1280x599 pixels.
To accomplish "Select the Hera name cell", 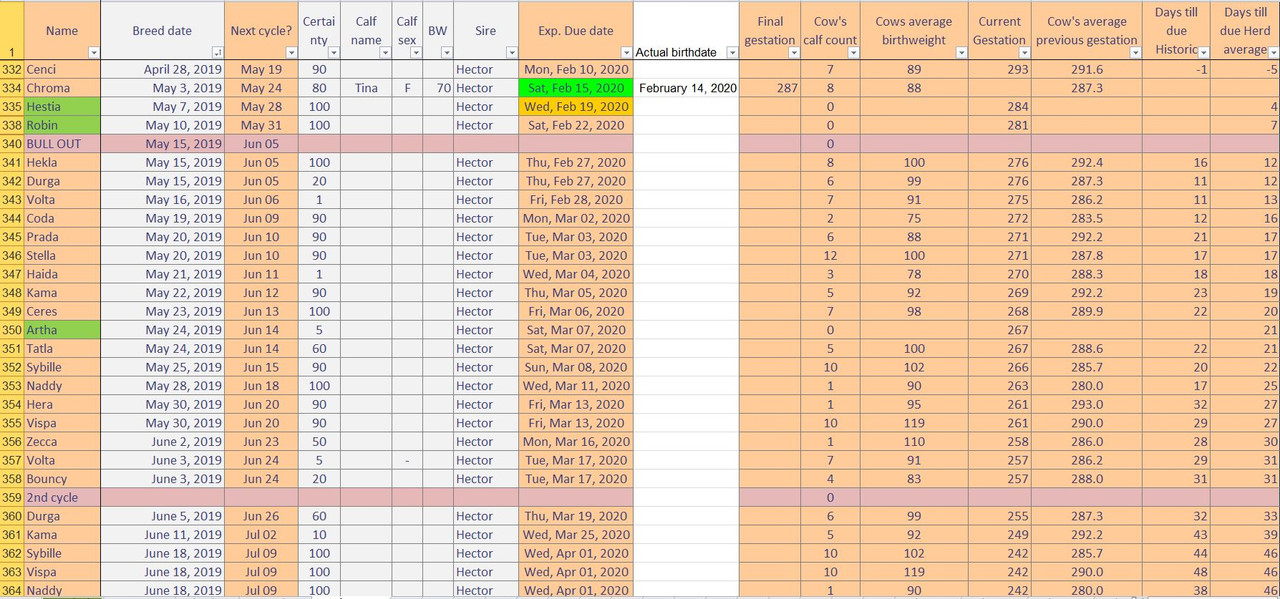I will 62,405.
